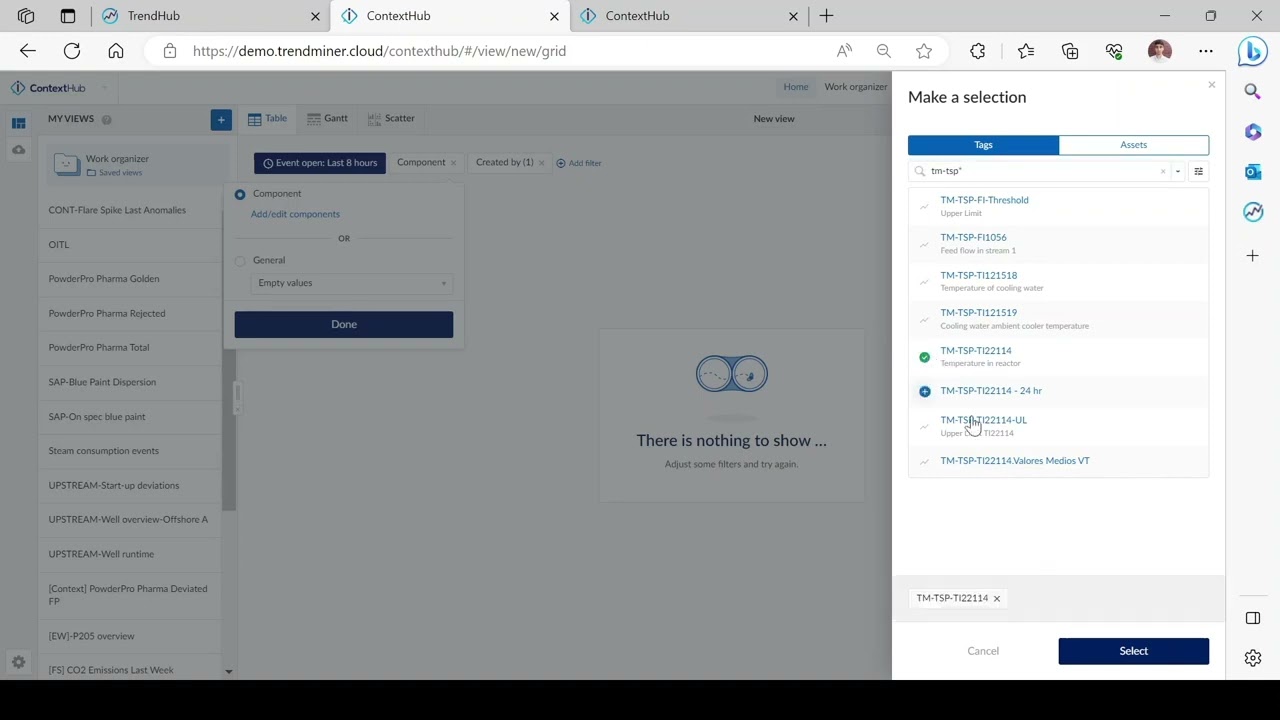Image resolution: width=1280 pixels, height=720 pixels.
Task: Add page to browser favorites star
Action: point(924,51)
